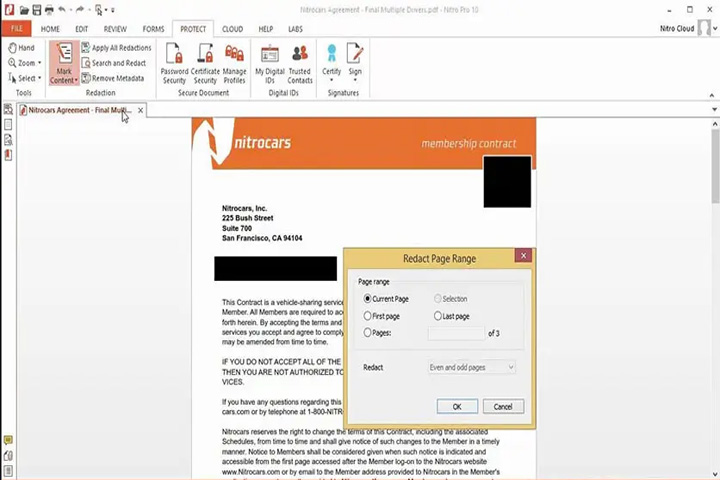Switch to the REVIEW ribbon tab

click(115, 29)
